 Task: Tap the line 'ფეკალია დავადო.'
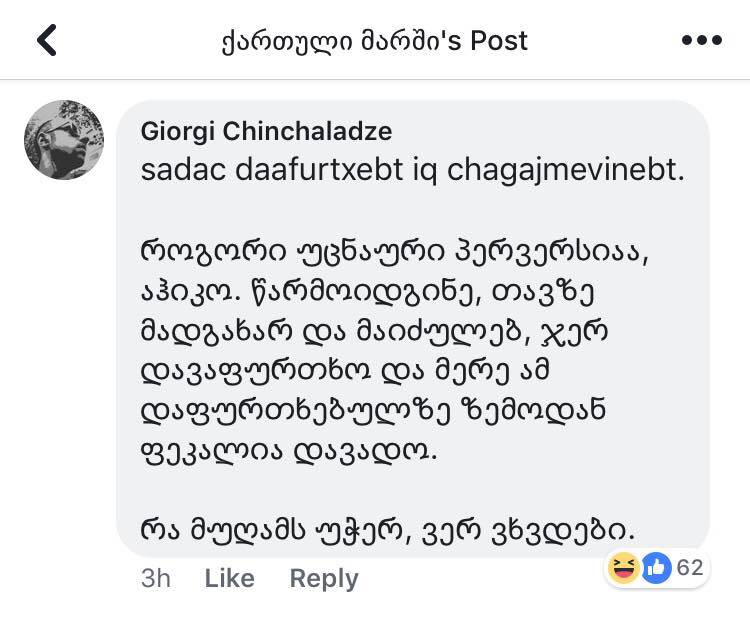coord(289,451)
